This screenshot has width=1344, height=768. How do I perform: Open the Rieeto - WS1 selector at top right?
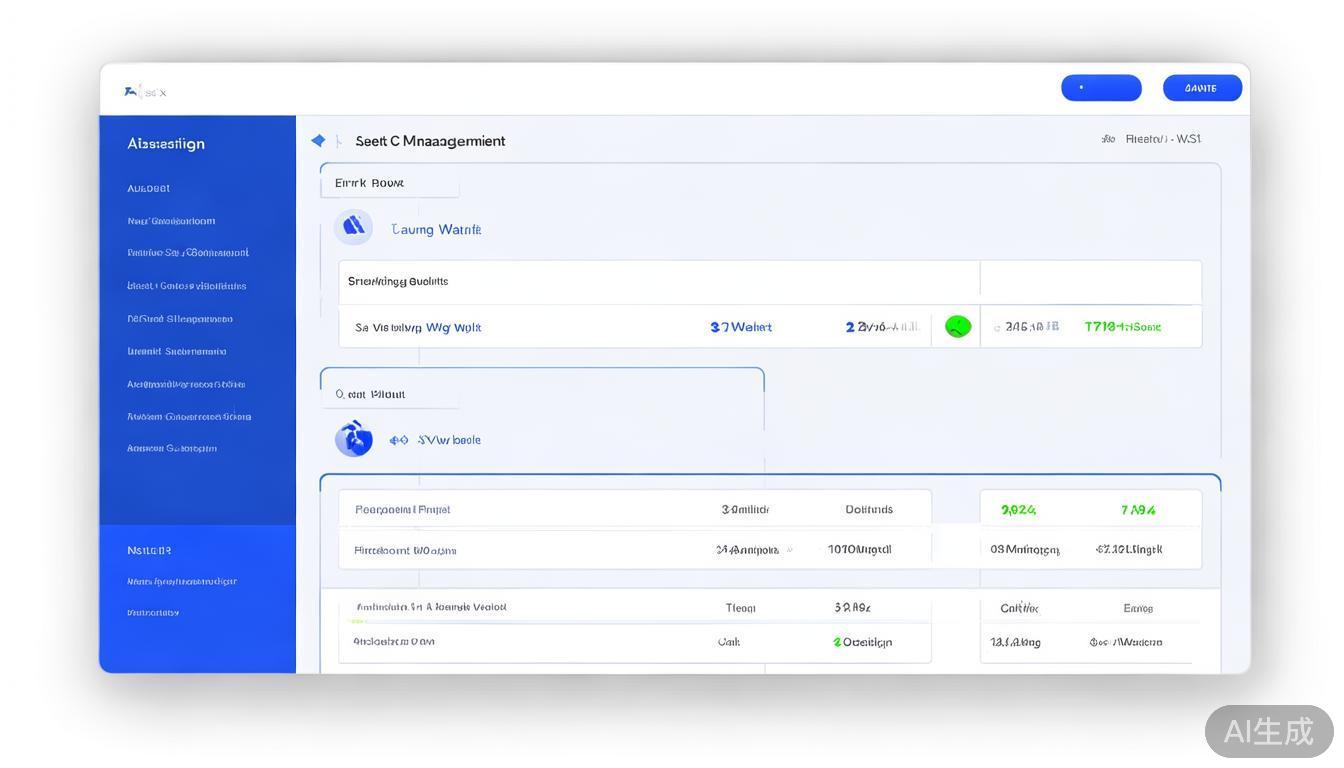tap(1162, 140)
